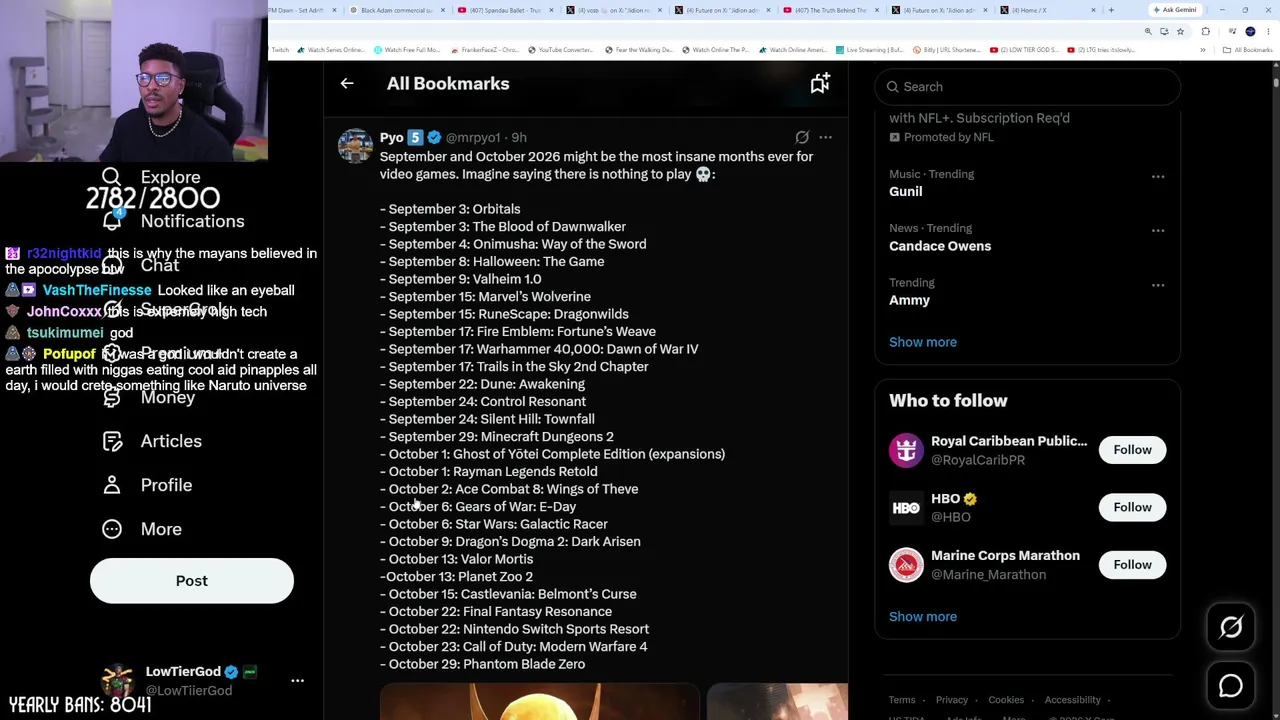This screenshot has height=720, width=1280.
Task: Open a new browser tab
Action: [1111, 10]
